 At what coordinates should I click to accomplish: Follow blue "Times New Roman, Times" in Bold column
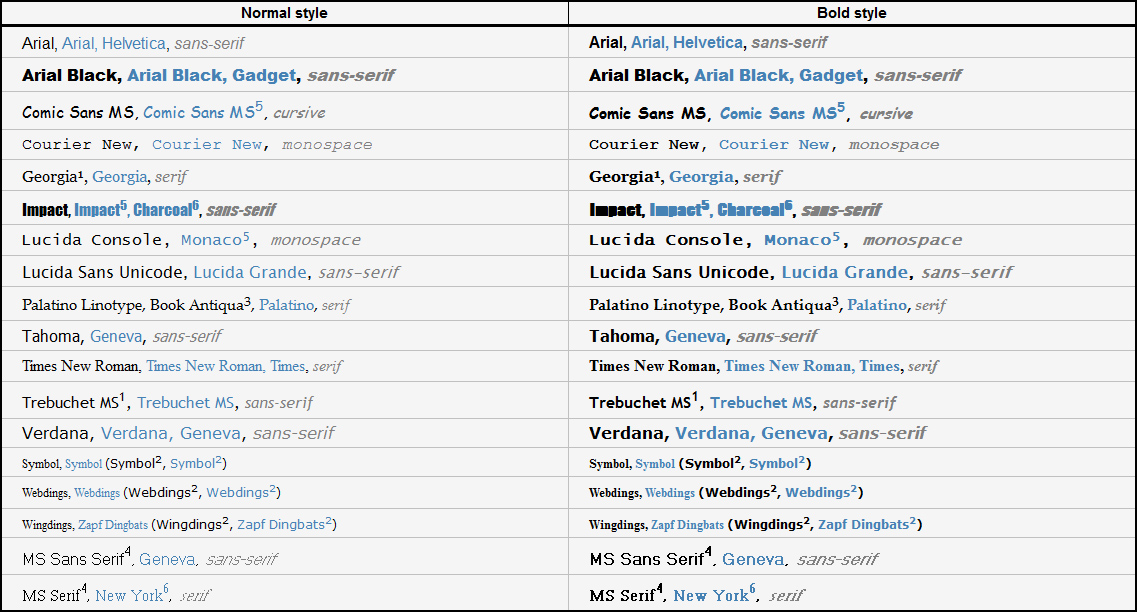click(x=812, y=366)
